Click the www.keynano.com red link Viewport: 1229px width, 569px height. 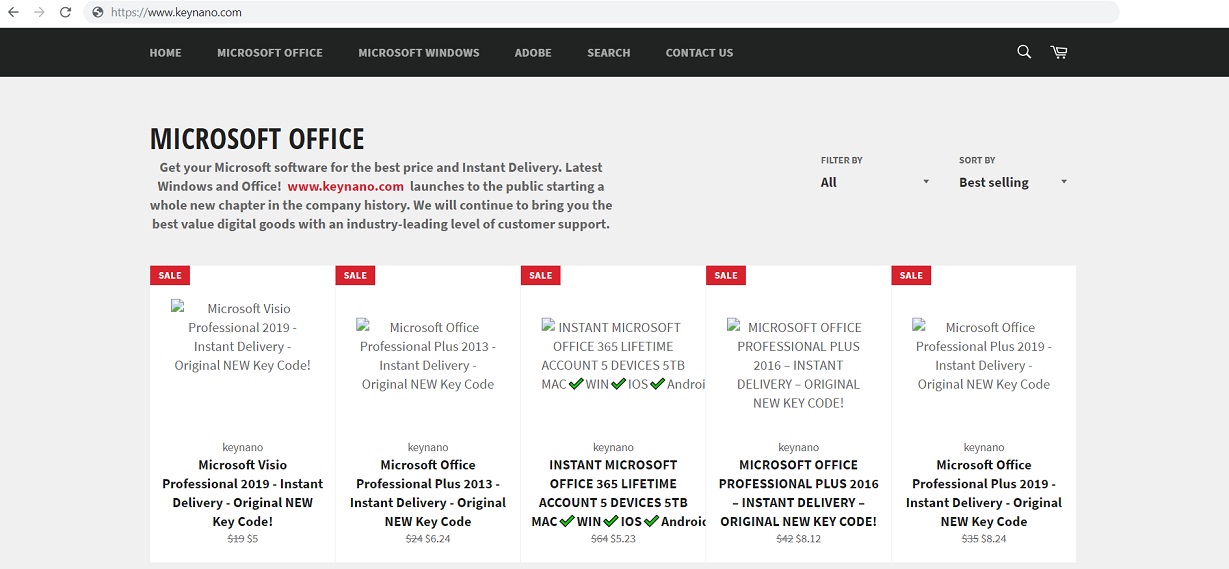click(346, 186)
